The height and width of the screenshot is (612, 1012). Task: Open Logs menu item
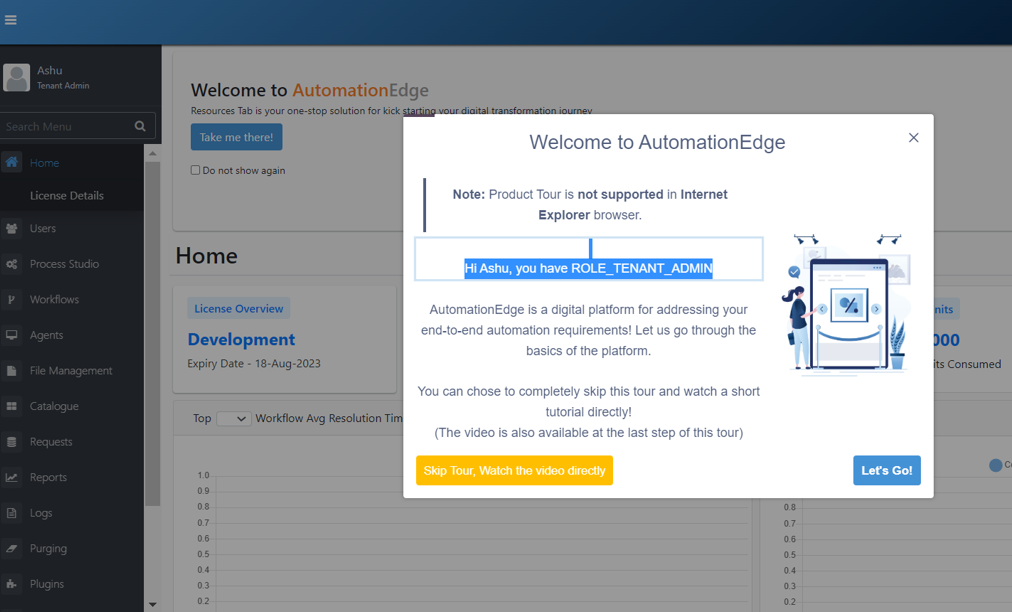click(41, 513)
